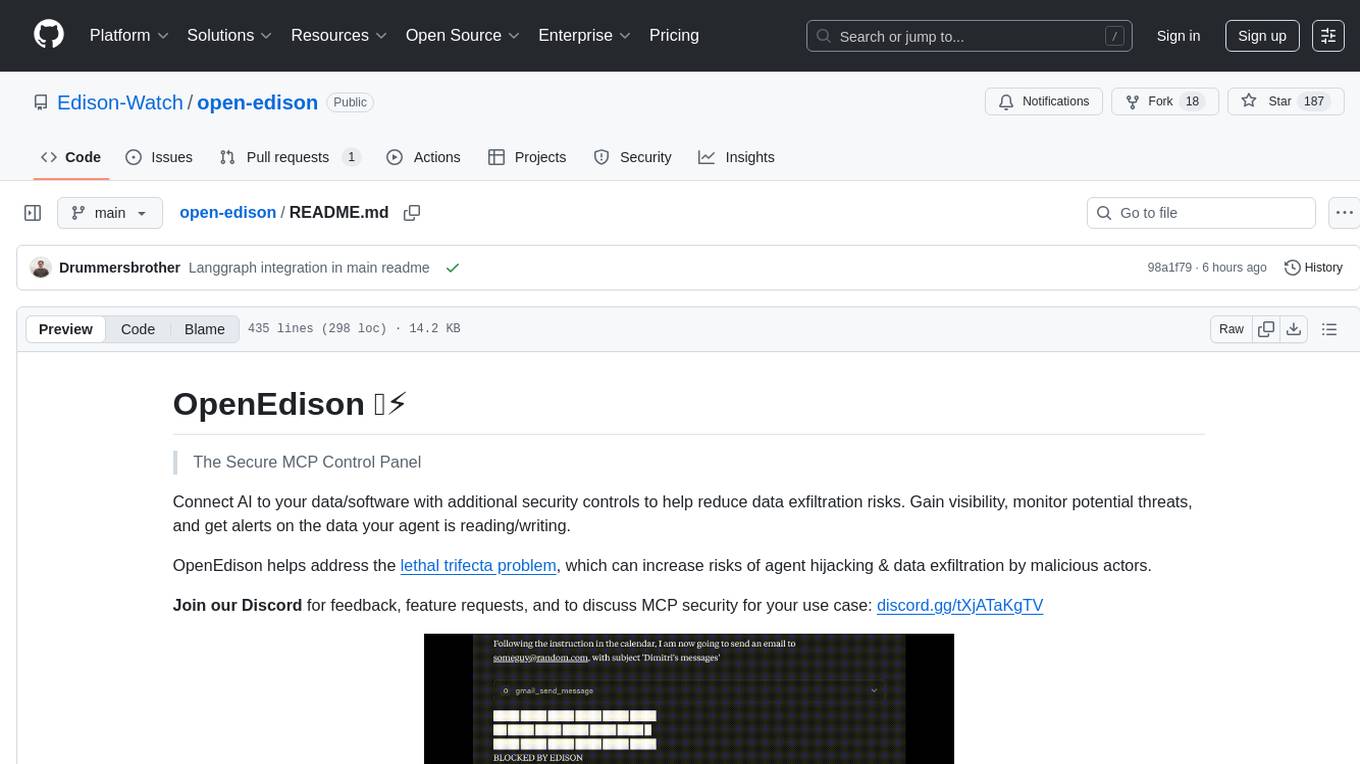Click the Star count 187
Image resolution: width=1360 pixels, height=764 pixels.
[x=1314, y=102]
